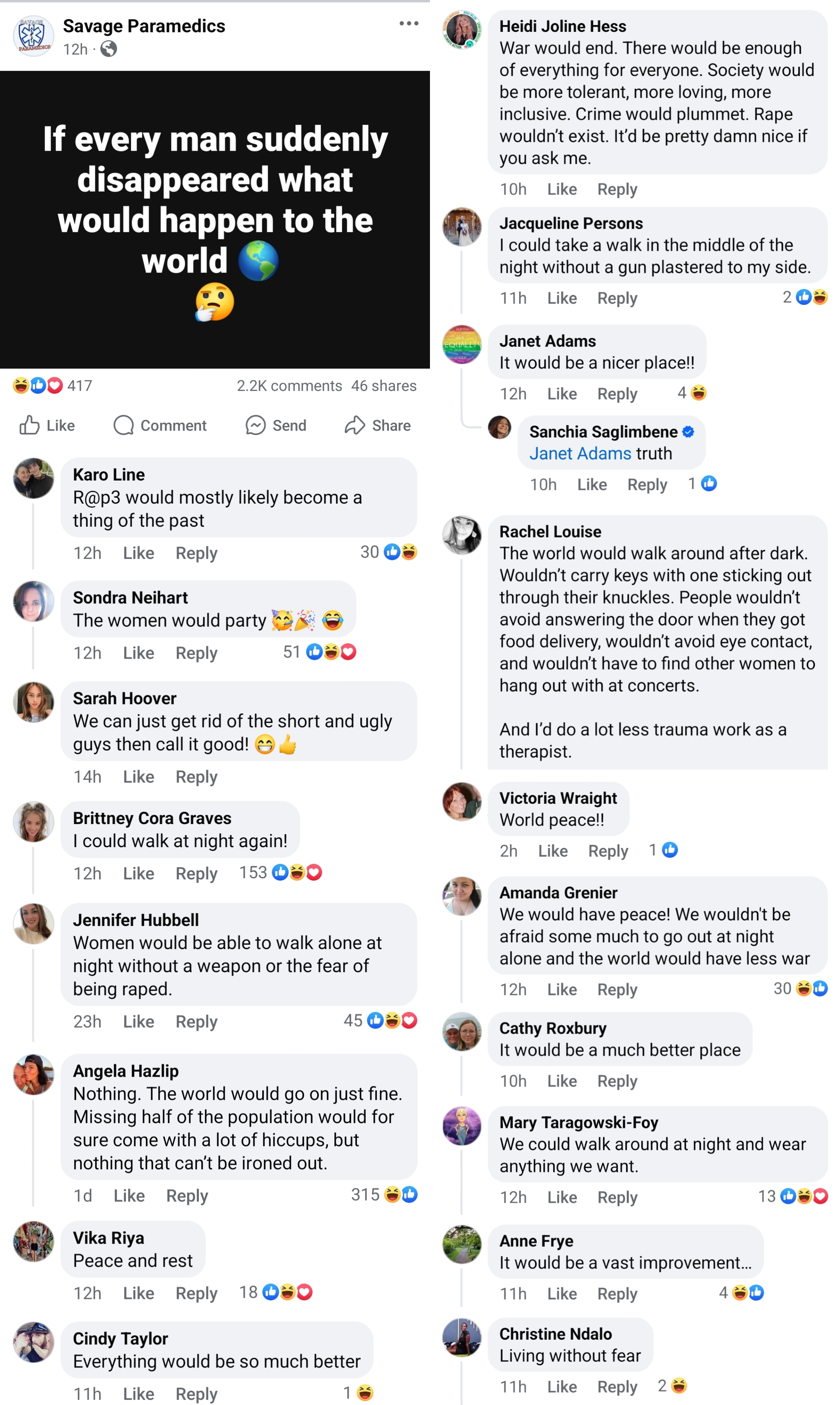
Task: Like Karo Line's comment
Action: [x=139, y=553]
